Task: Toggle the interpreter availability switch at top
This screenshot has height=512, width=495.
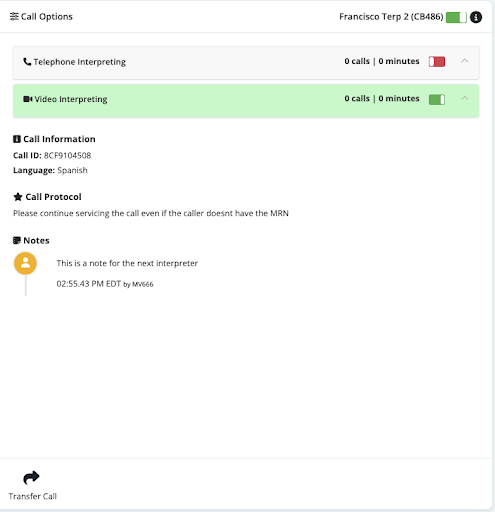Action: click(456, 17)
